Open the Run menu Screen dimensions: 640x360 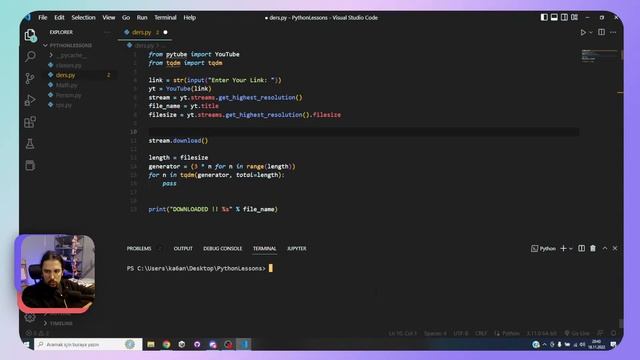(x=142, y=18)
